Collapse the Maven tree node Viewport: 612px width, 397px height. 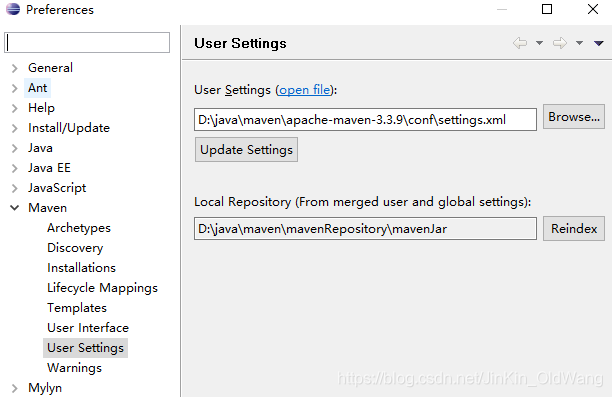click(14, 208)
